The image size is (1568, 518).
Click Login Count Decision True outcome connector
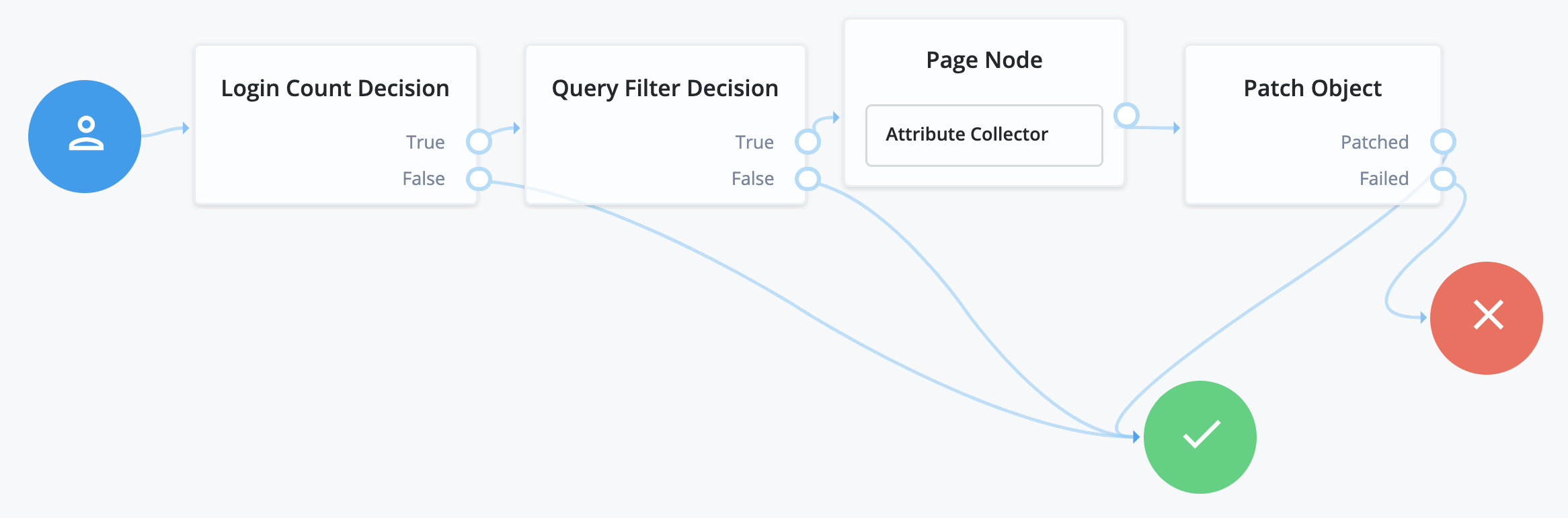pos(479,142)
